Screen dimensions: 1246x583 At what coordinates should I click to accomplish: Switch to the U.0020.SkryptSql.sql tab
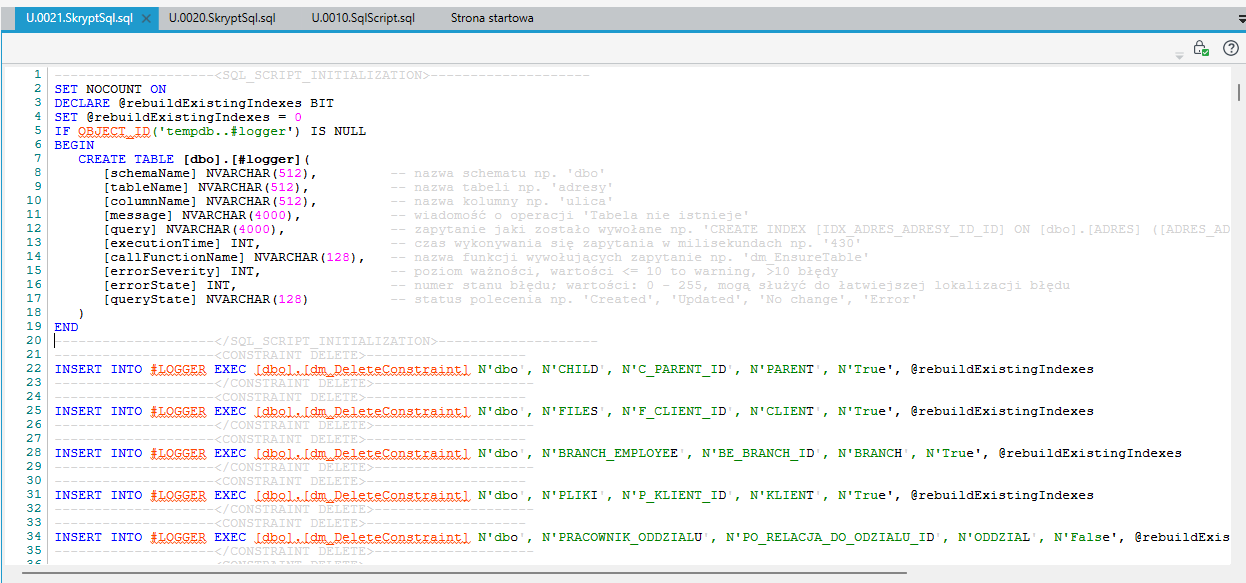[222, 19]
